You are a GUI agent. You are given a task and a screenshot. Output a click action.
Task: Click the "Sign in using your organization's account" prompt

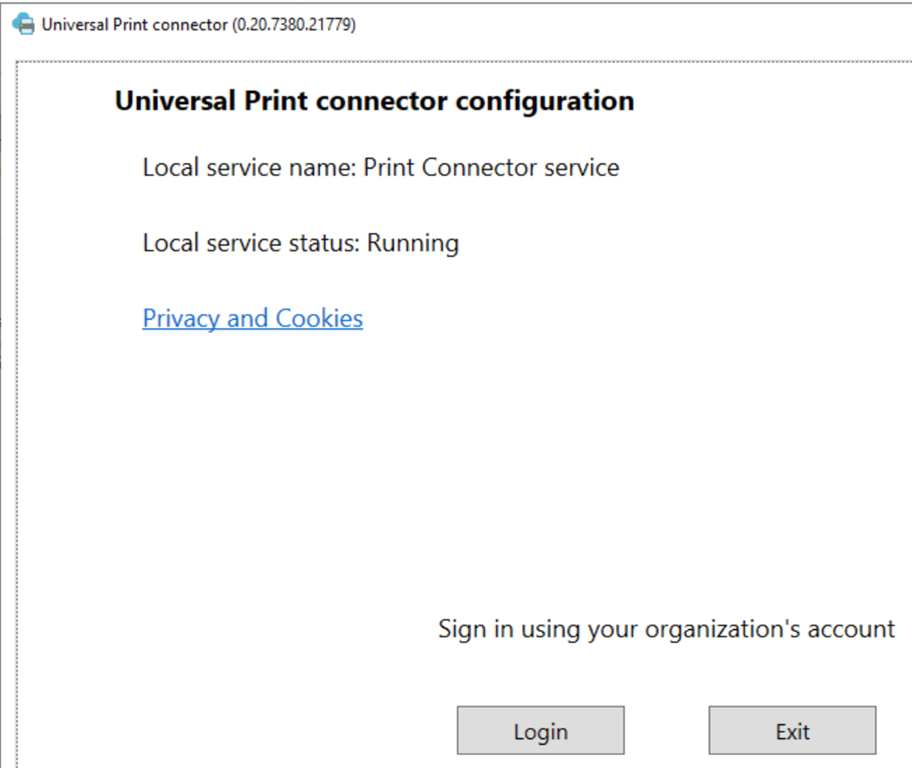(666, 629)
